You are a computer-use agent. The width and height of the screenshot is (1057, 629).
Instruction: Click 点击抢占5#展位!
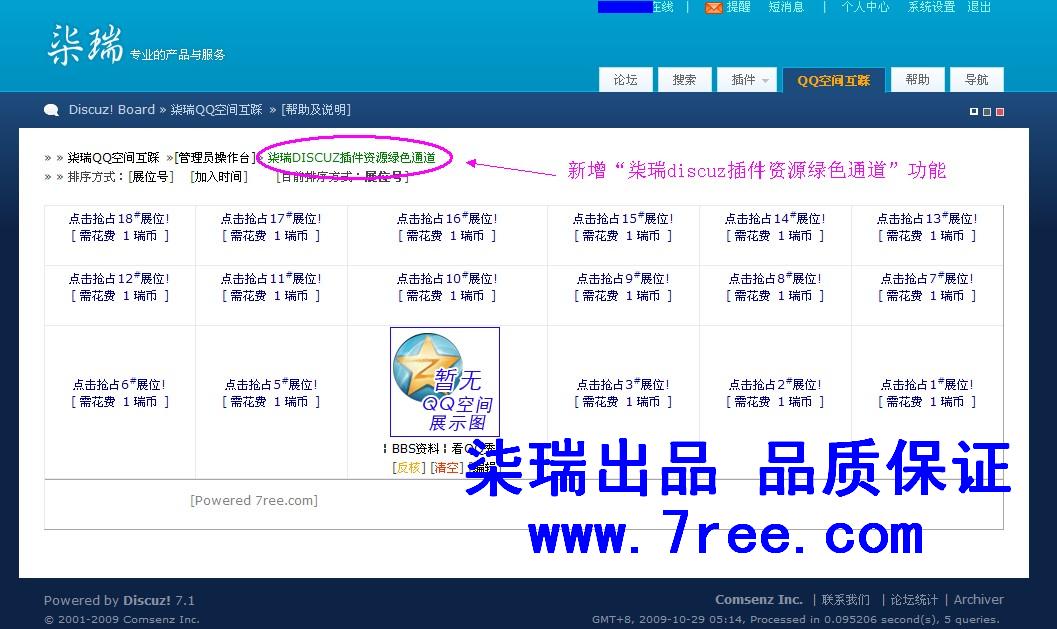coord(271,384)
